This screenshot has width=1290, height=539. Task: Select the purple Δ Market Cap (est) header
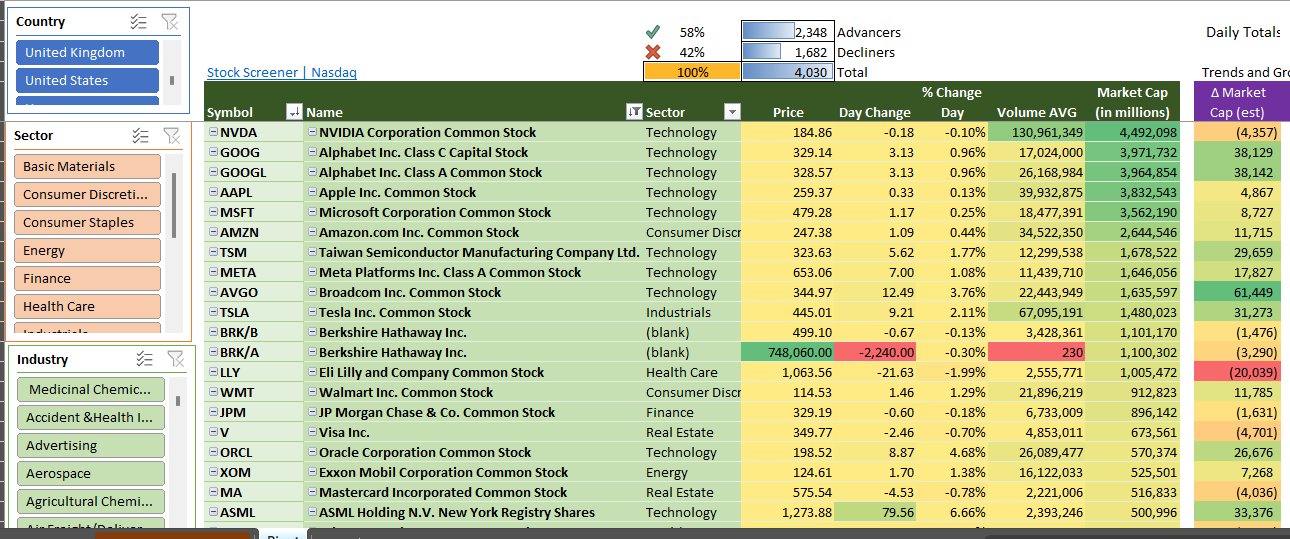(x=1238, y=102)
